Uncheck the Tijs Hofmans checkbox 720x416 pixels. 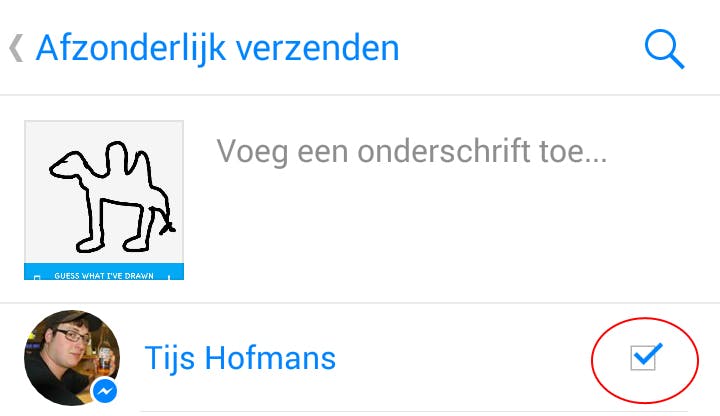pyautogui.click(x=643, y=358)
